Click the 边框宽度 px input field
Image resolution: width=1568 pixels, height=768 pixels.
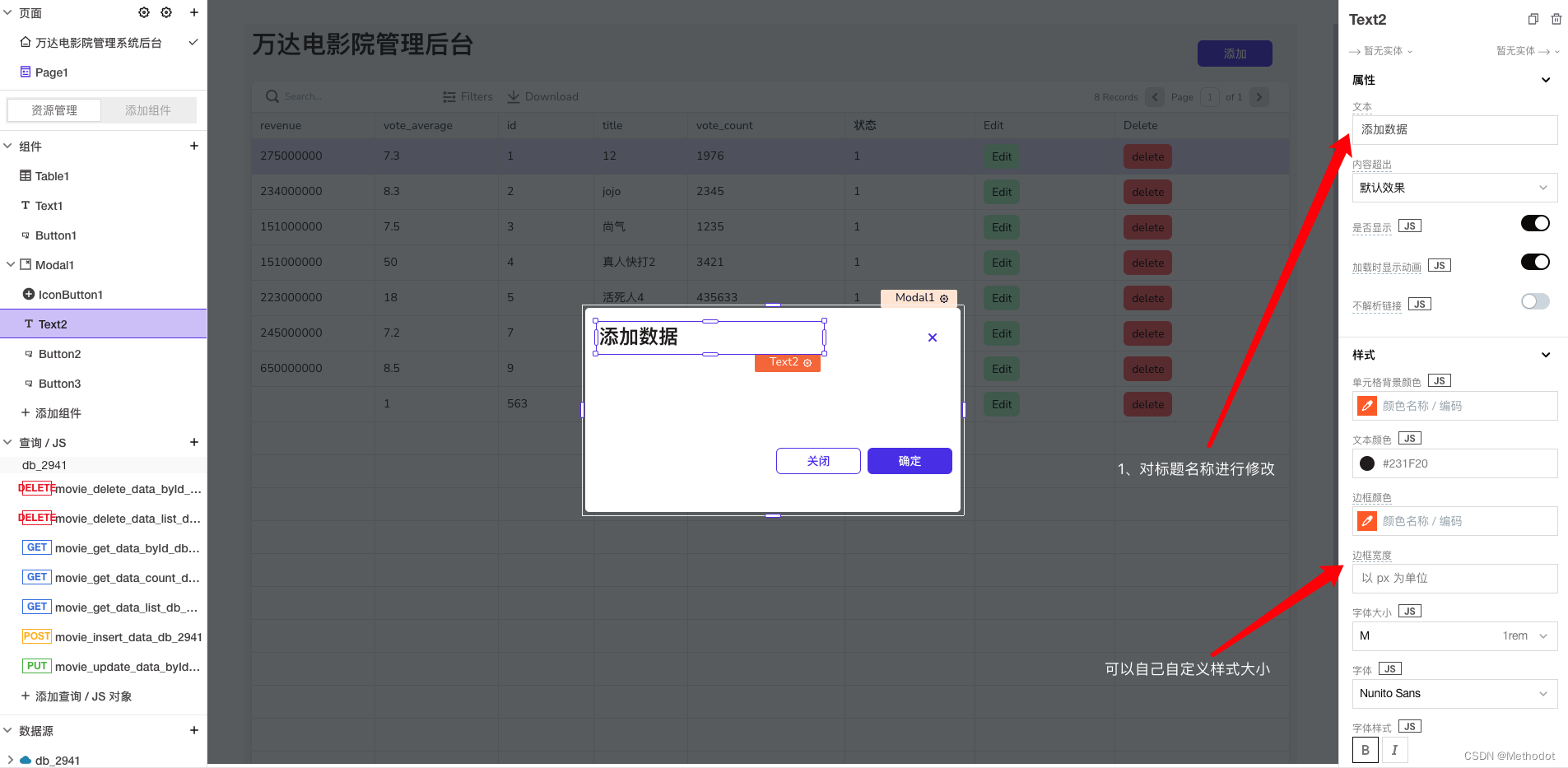click(1454, 578)
